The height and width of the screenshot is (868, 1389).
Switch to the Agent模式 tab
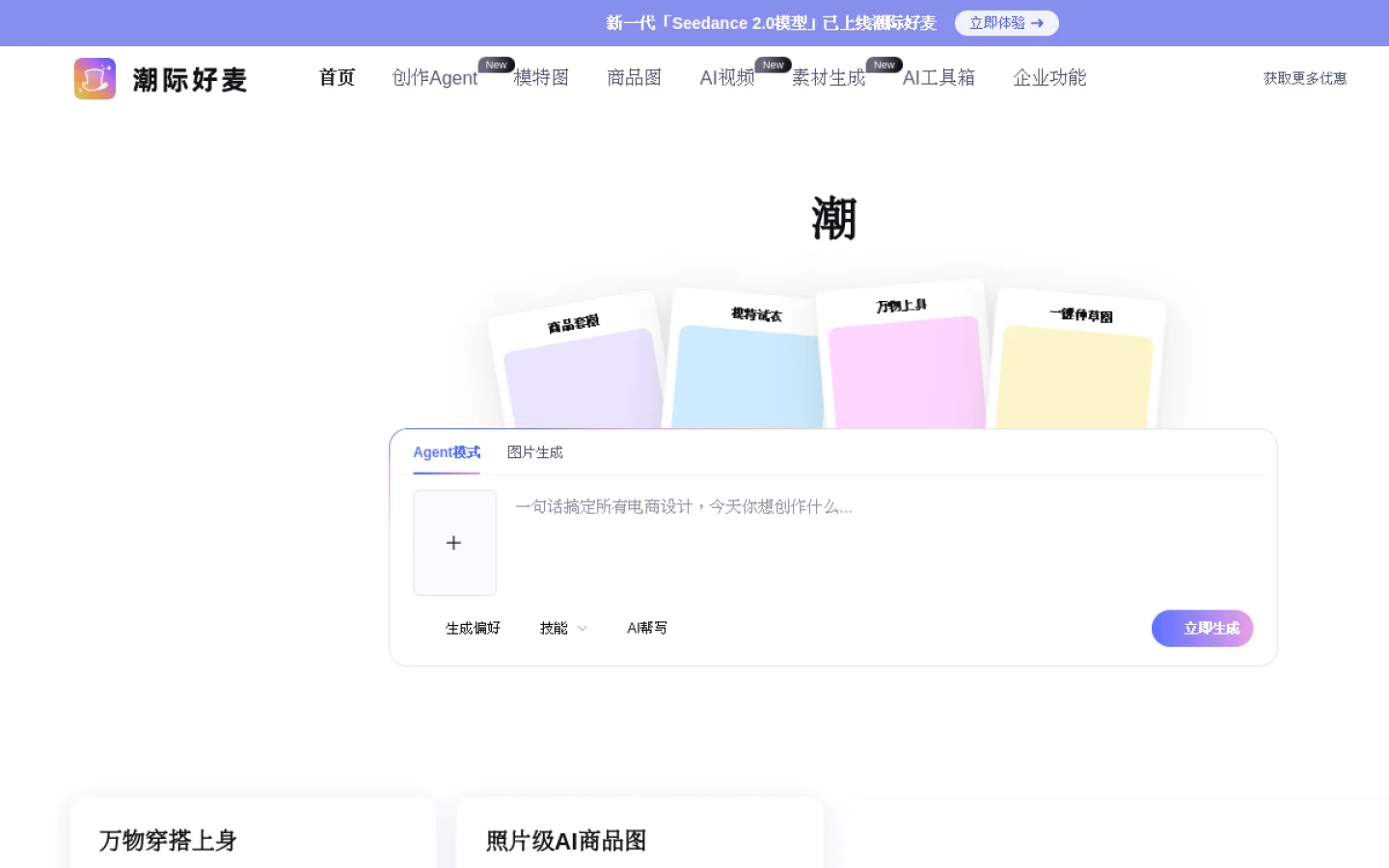(447, 452)
